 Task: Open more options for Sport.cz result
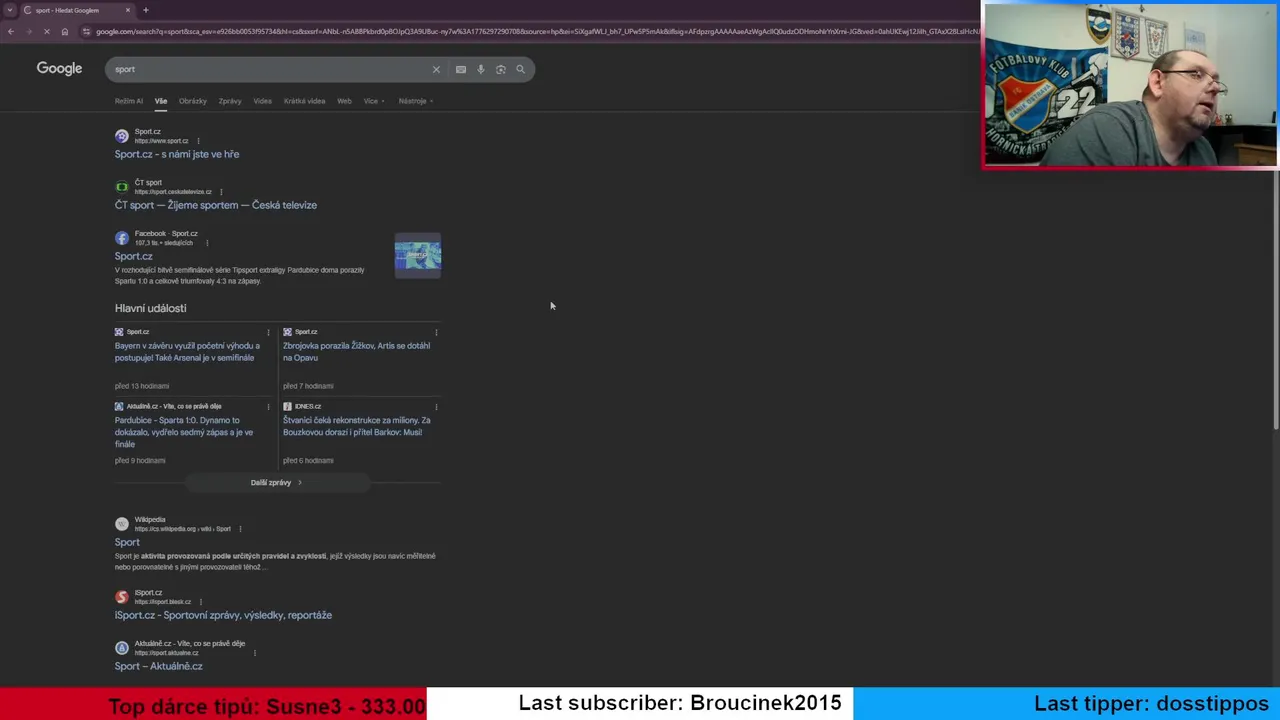point(198,141)
